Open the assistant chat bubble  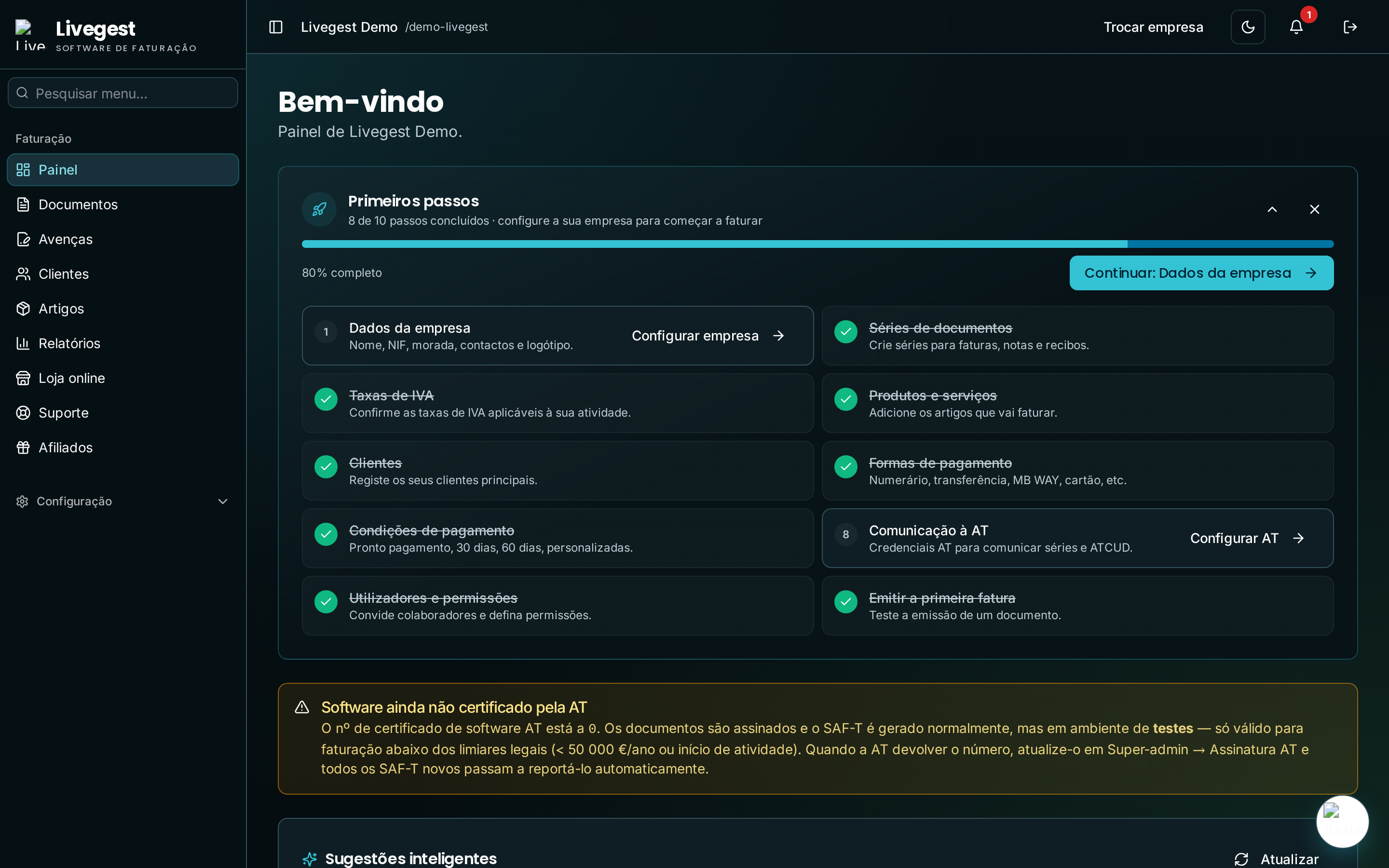(1342, 821)
